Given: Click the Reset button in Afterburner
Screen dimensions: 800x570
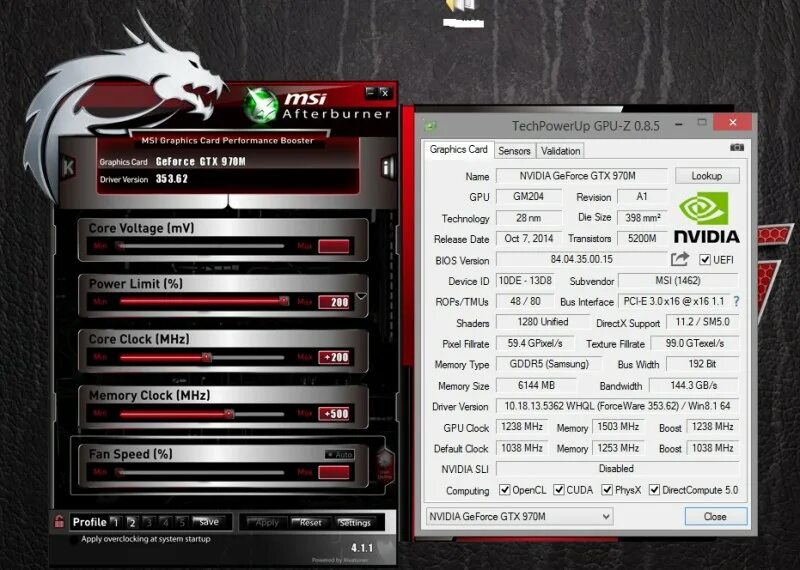Looking at the screenshot, I should click(310, 523).
